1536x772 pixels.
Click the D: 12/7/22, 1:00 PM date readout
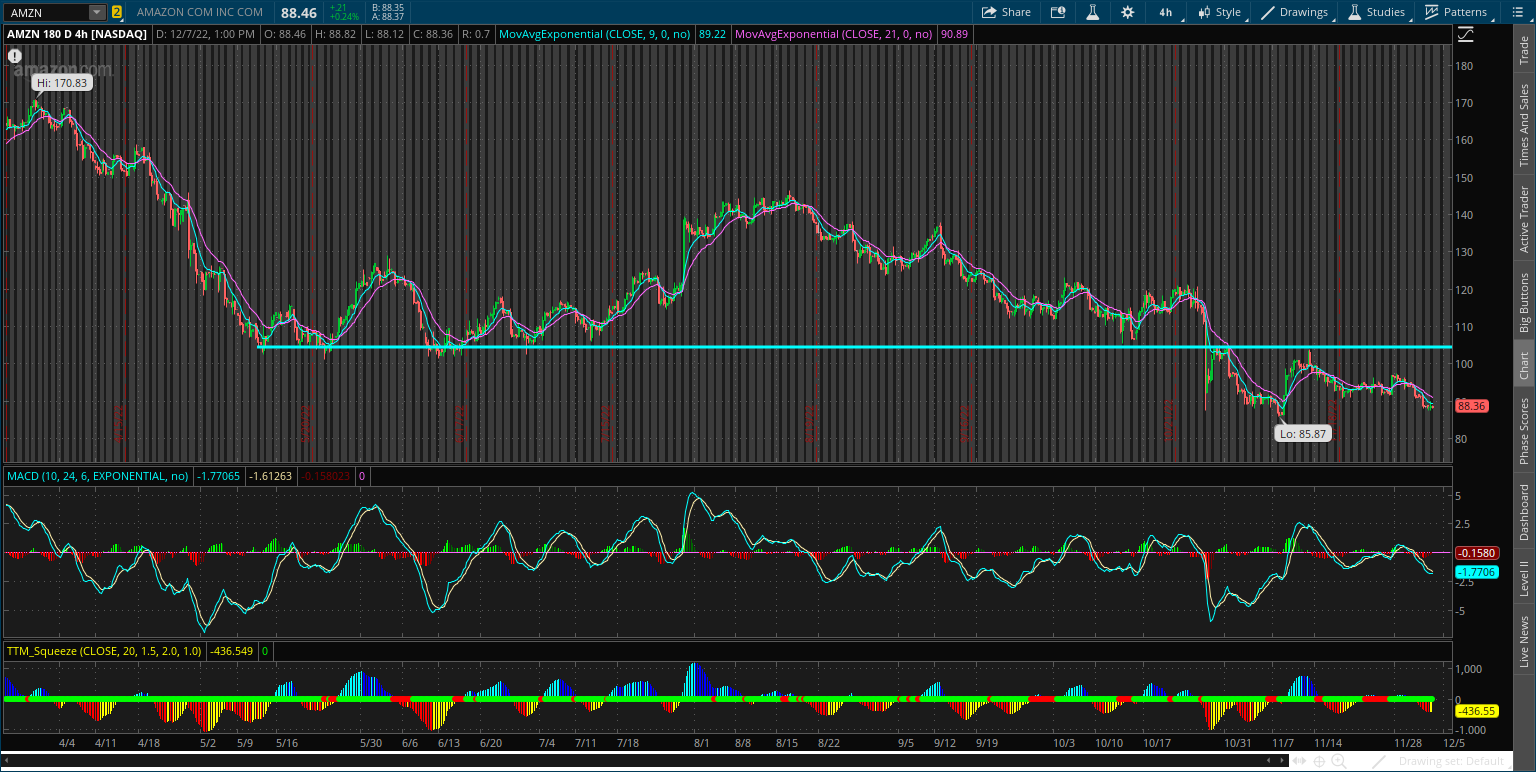point(206,34)
